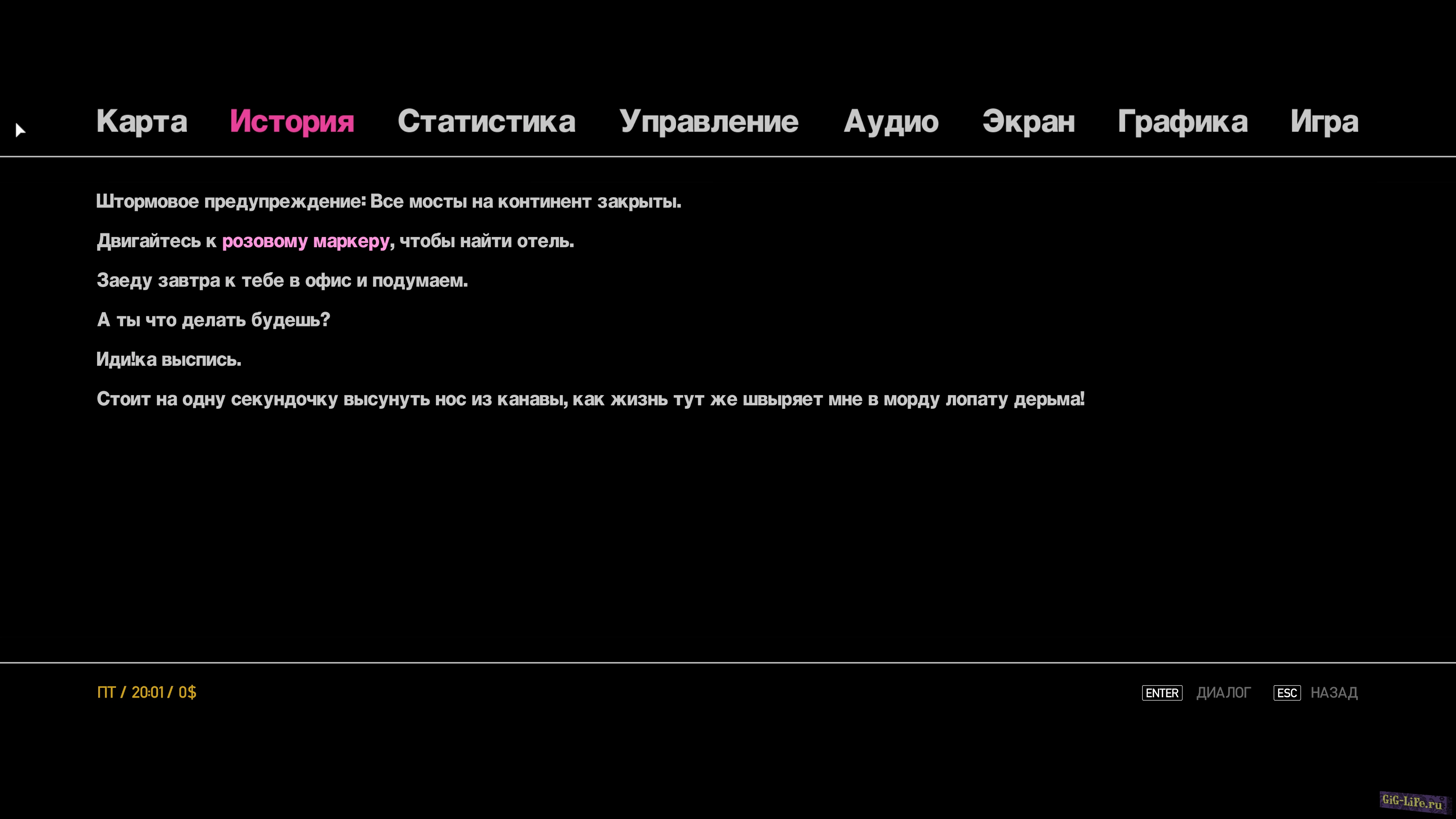
Task: Switch to the Графика tab
Action: (1183, 121)
